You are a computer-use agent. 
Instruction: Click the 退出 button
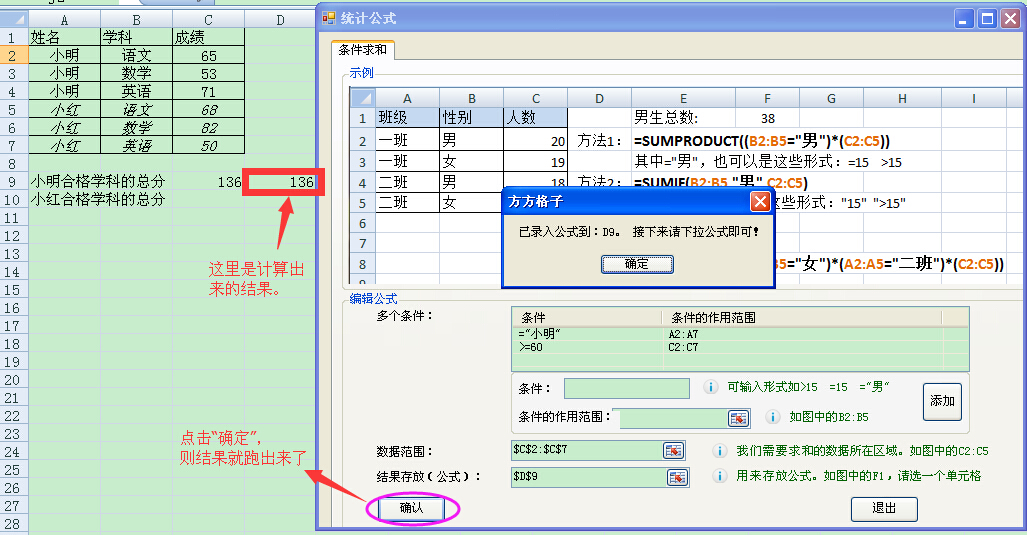883,508
